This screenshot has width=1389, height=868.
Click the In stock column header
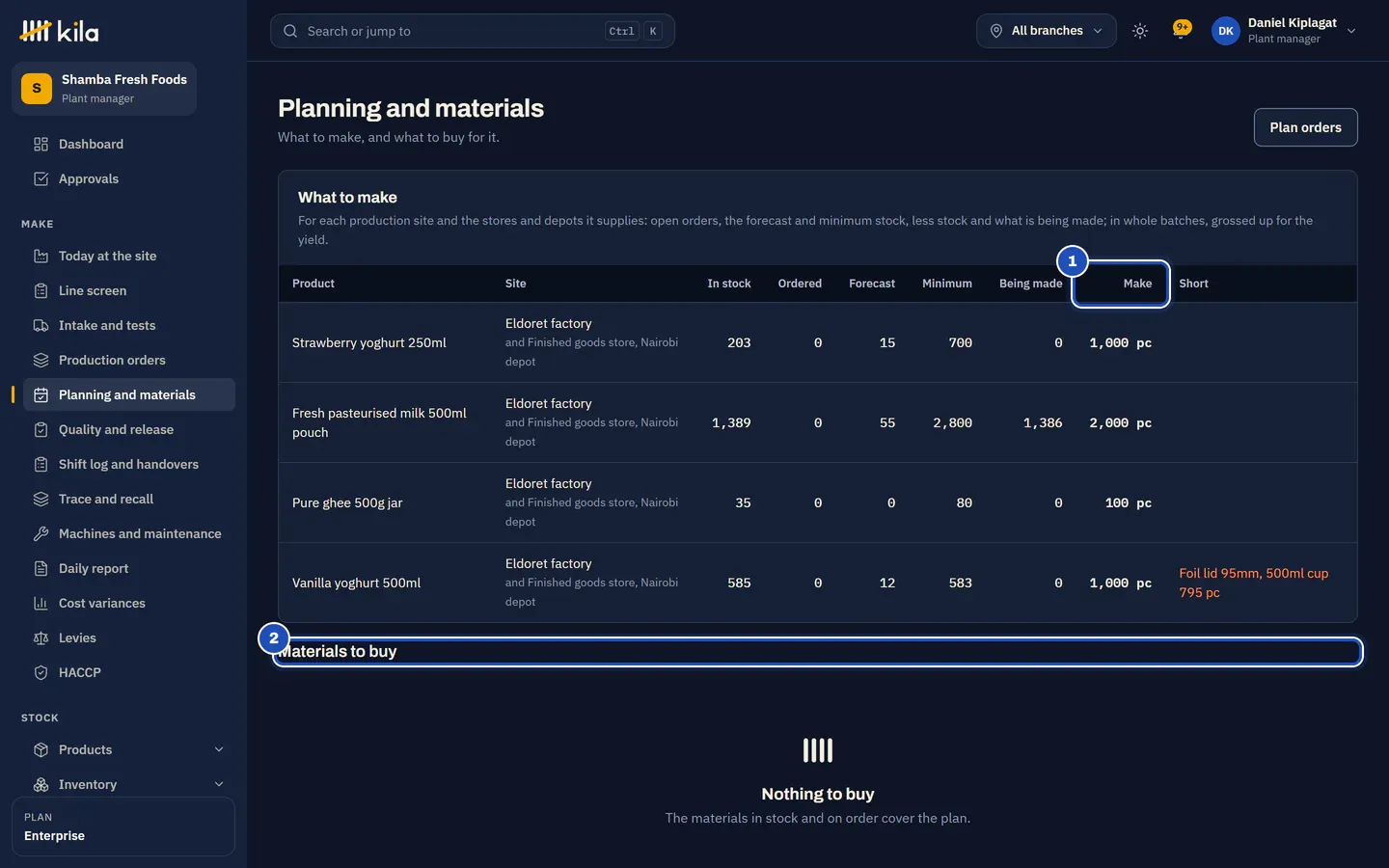(729, 284)
